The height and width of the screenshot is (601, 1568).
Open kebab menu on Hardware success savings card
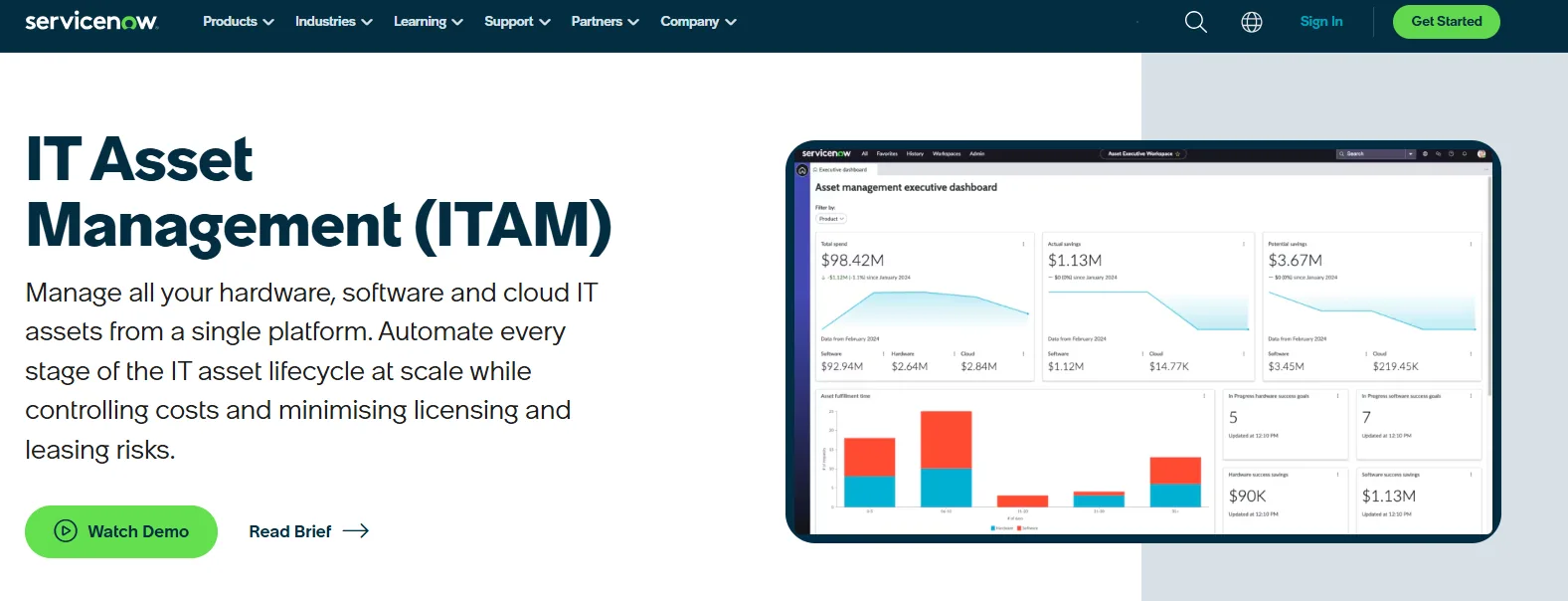click(1337, 475)
